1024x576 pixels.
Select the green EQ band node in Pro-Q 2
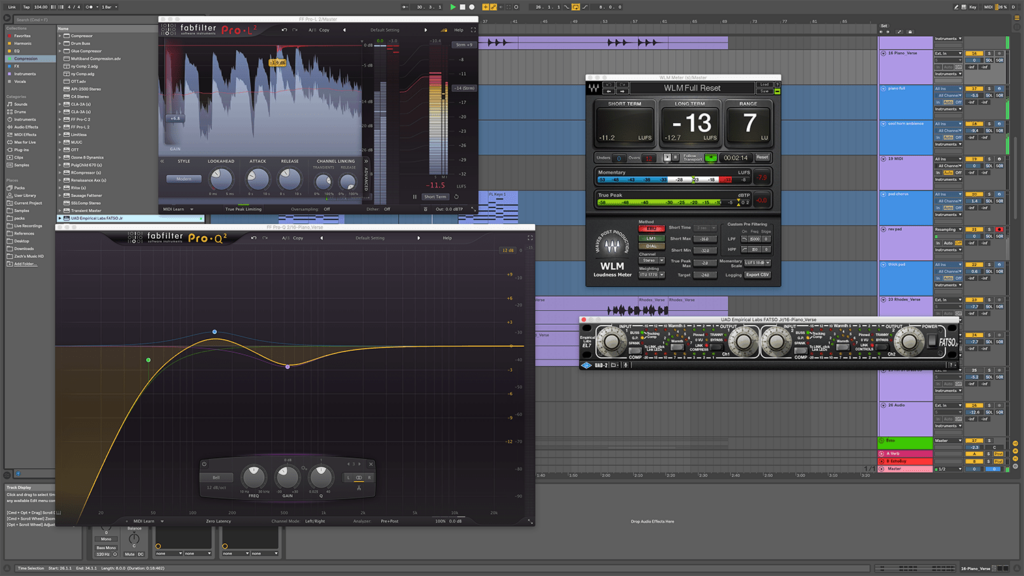[x=149, y=360]
